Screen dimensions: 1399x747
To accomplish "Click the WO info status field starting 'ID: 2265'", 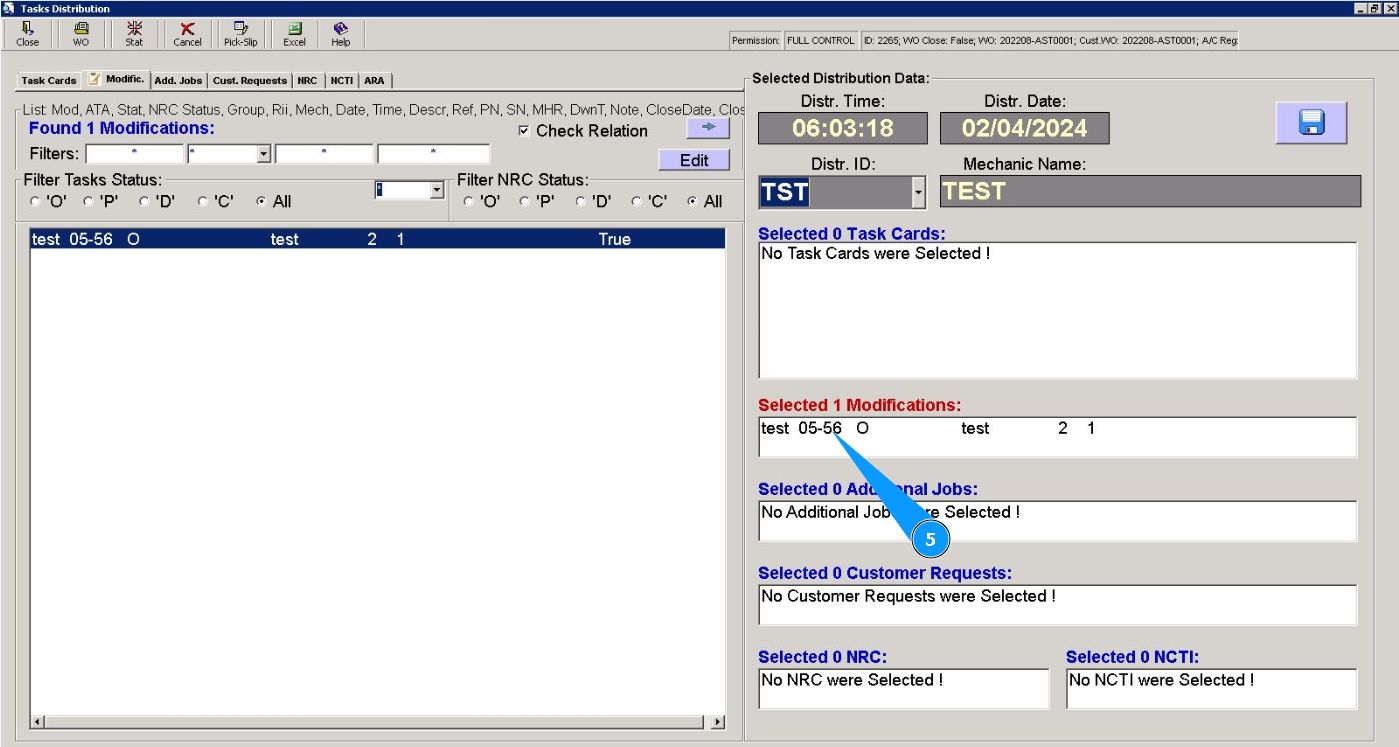I will [x=1049, y=41].
